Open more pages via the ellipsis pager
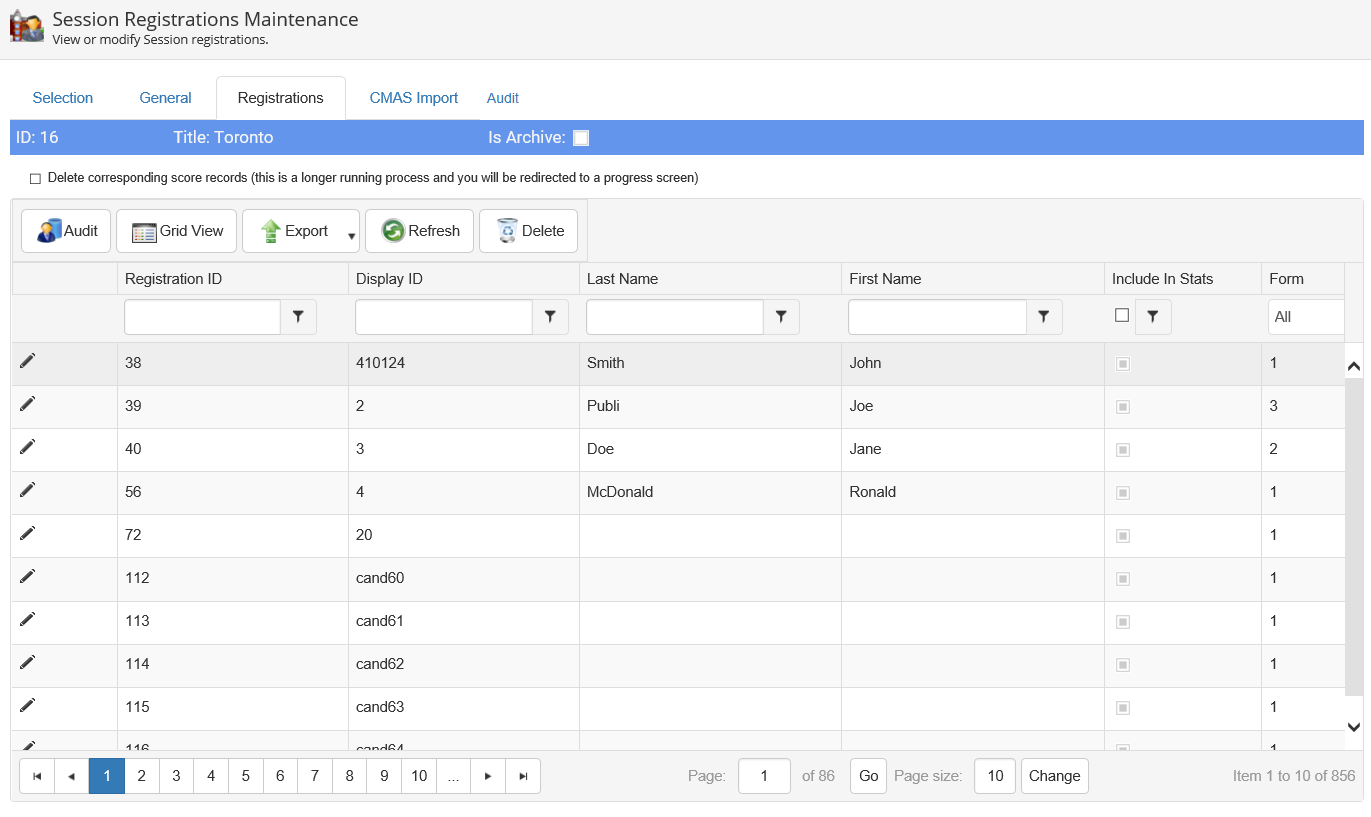 (453, 776)
